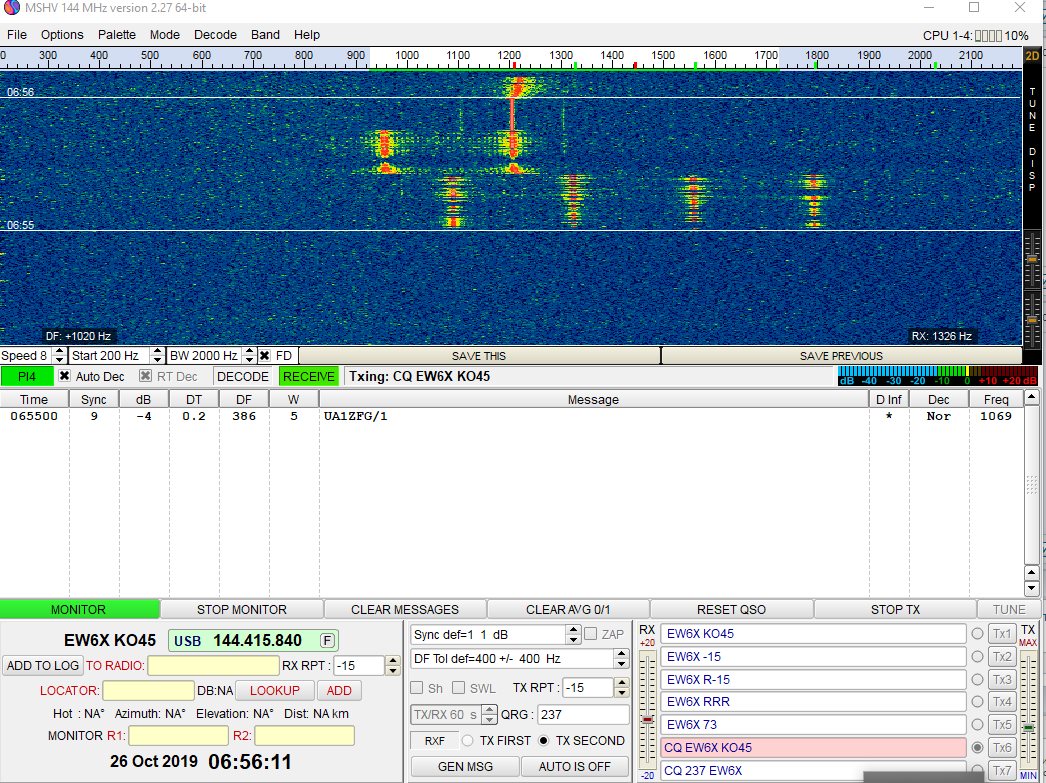Uncheck the FD checkbox

[x=265, y=356]
